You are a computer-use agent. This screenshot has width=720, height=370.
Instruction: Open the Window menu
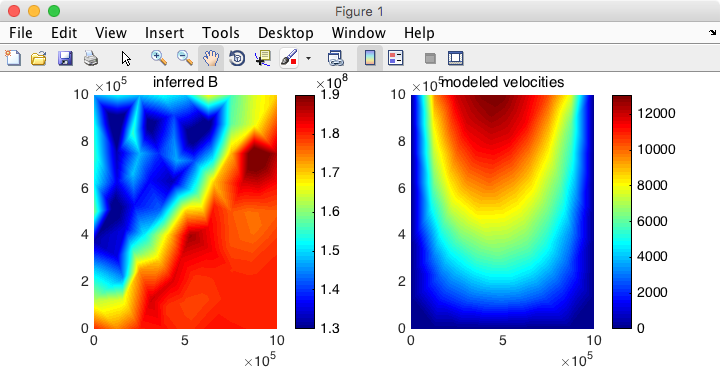pos(359,33)
